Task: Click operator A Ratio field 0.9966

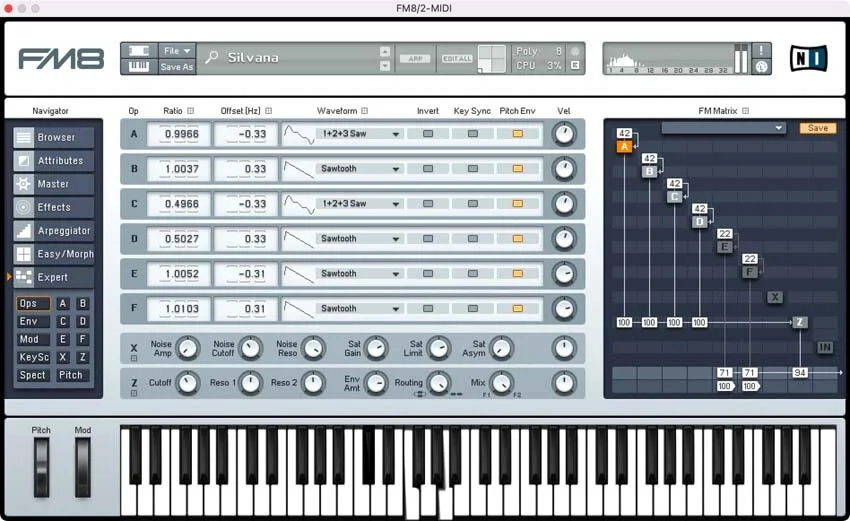Action: 179,134
